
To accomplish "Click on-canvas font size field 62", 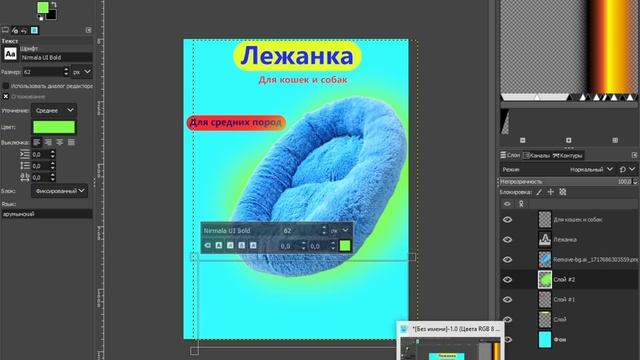I will (x=301, y=231).
